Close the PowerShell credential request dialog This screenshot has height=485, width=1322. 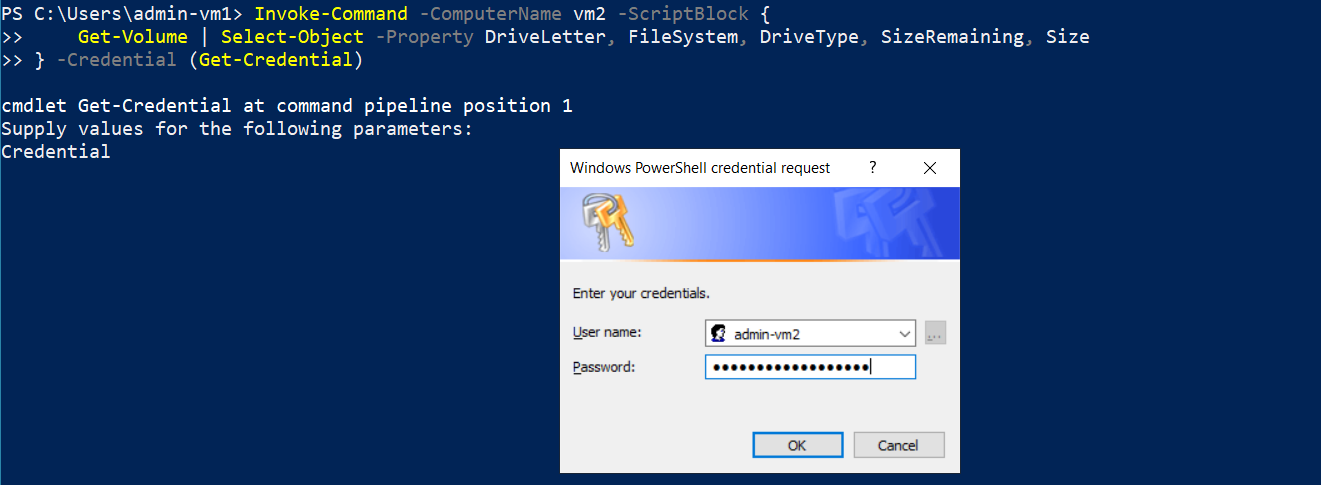(929, 168)
